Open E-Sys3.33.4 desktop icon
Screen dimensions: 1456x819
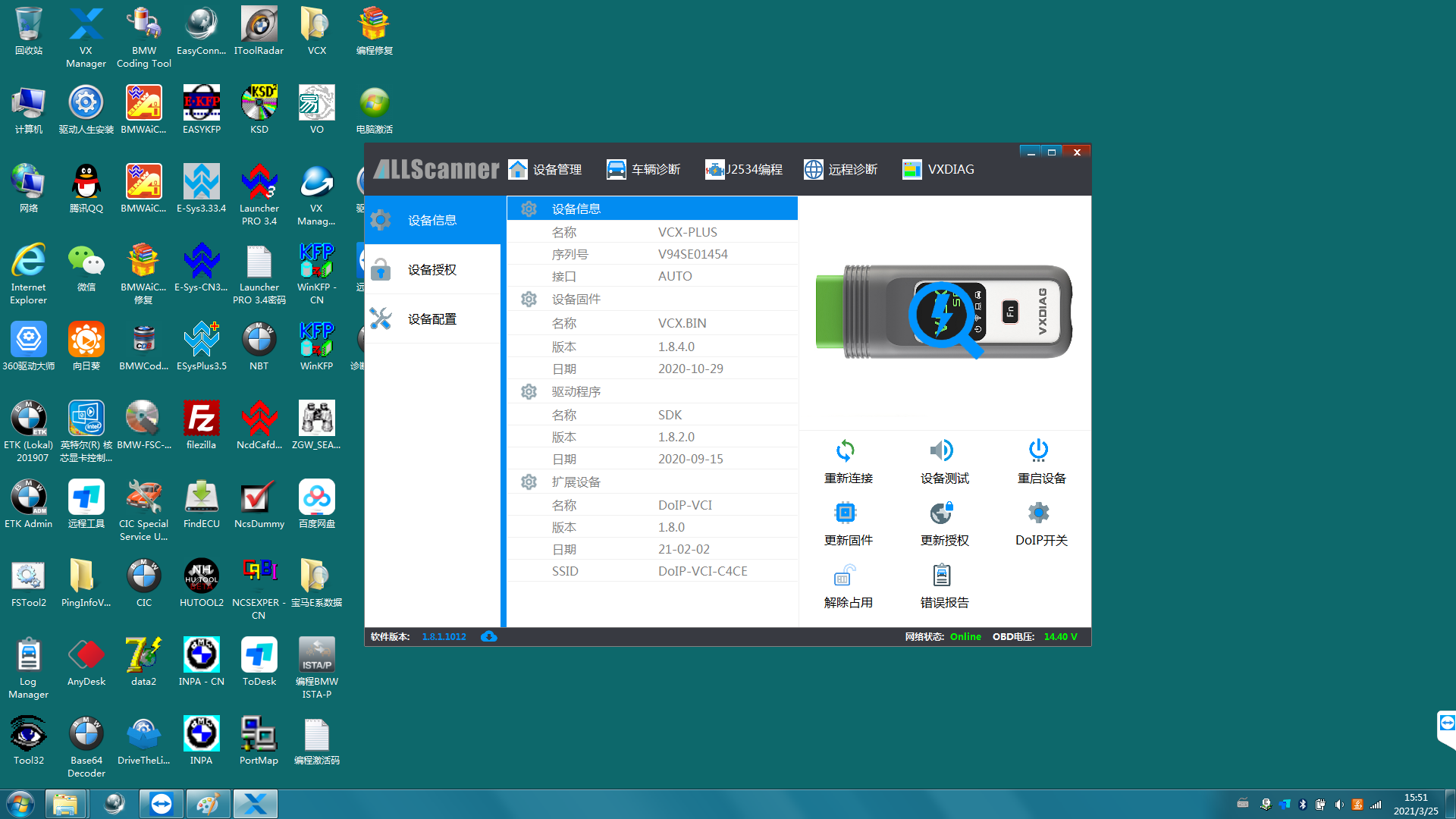(x=201, y=190)
